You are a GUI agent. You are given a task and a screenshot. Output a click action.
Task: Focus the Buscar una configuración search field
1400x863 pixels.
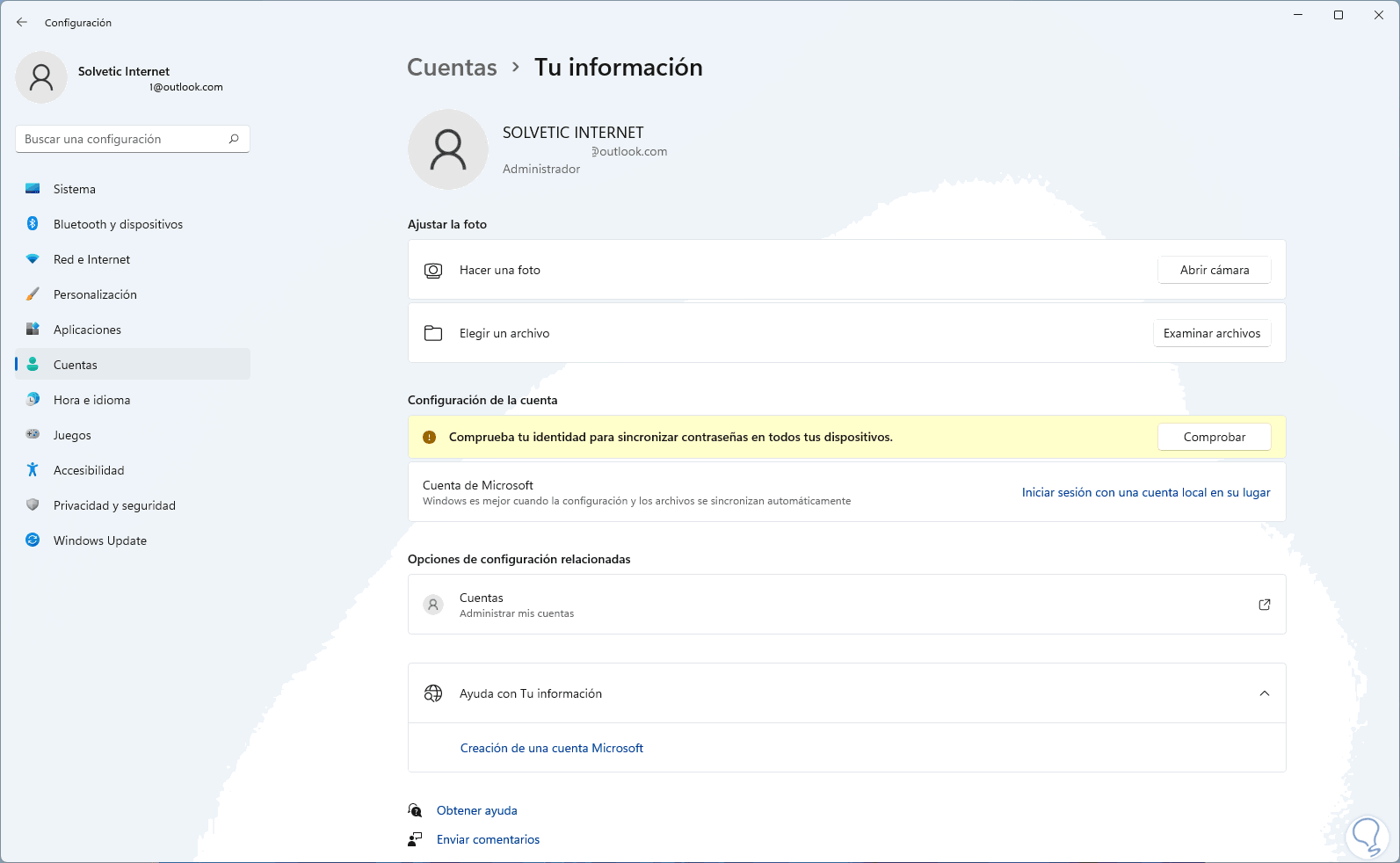(x=133, y=139)
